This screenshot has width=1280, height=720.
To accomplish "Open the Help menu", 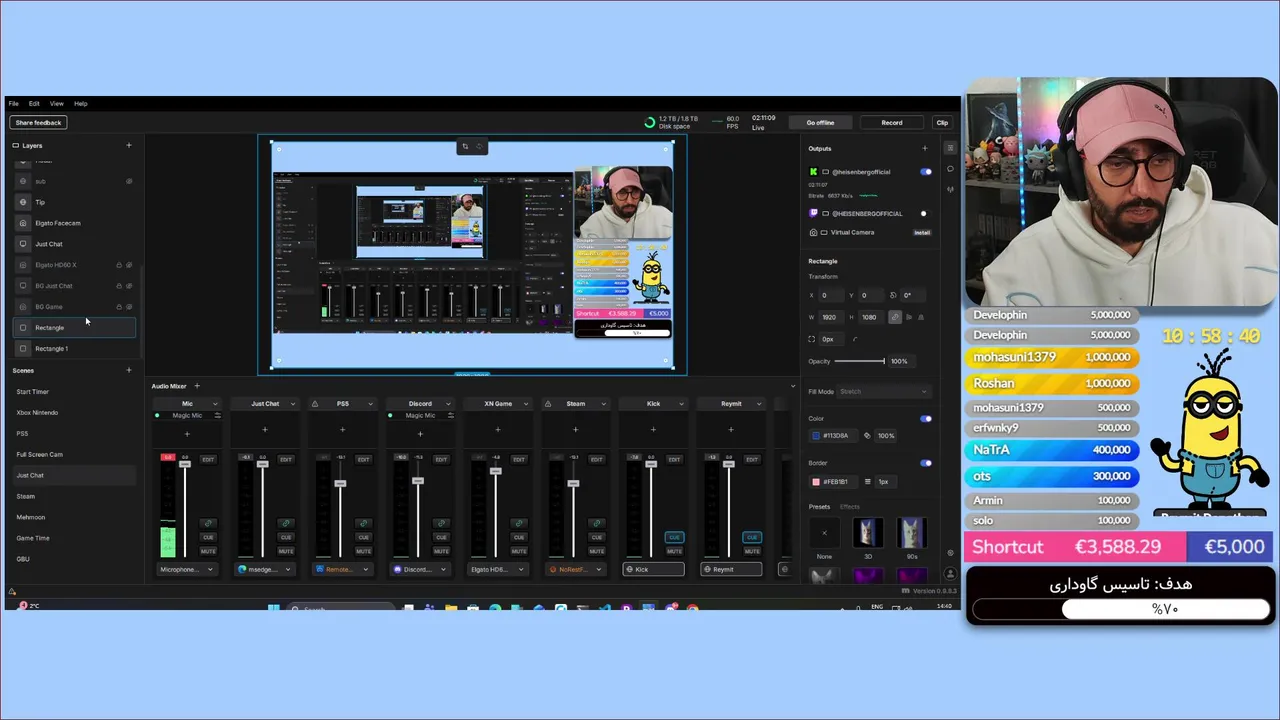I will click(x=80, y=104).
